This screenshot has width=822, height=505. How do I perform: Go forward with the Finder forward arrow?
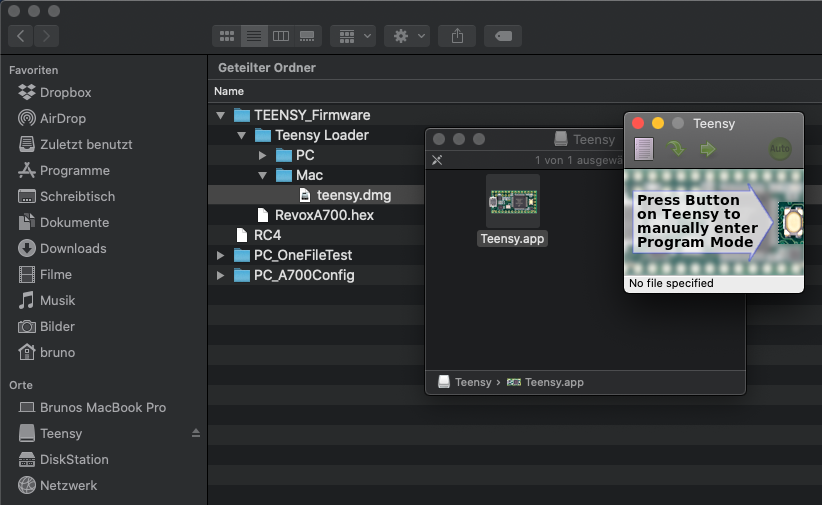pos(46,36)
